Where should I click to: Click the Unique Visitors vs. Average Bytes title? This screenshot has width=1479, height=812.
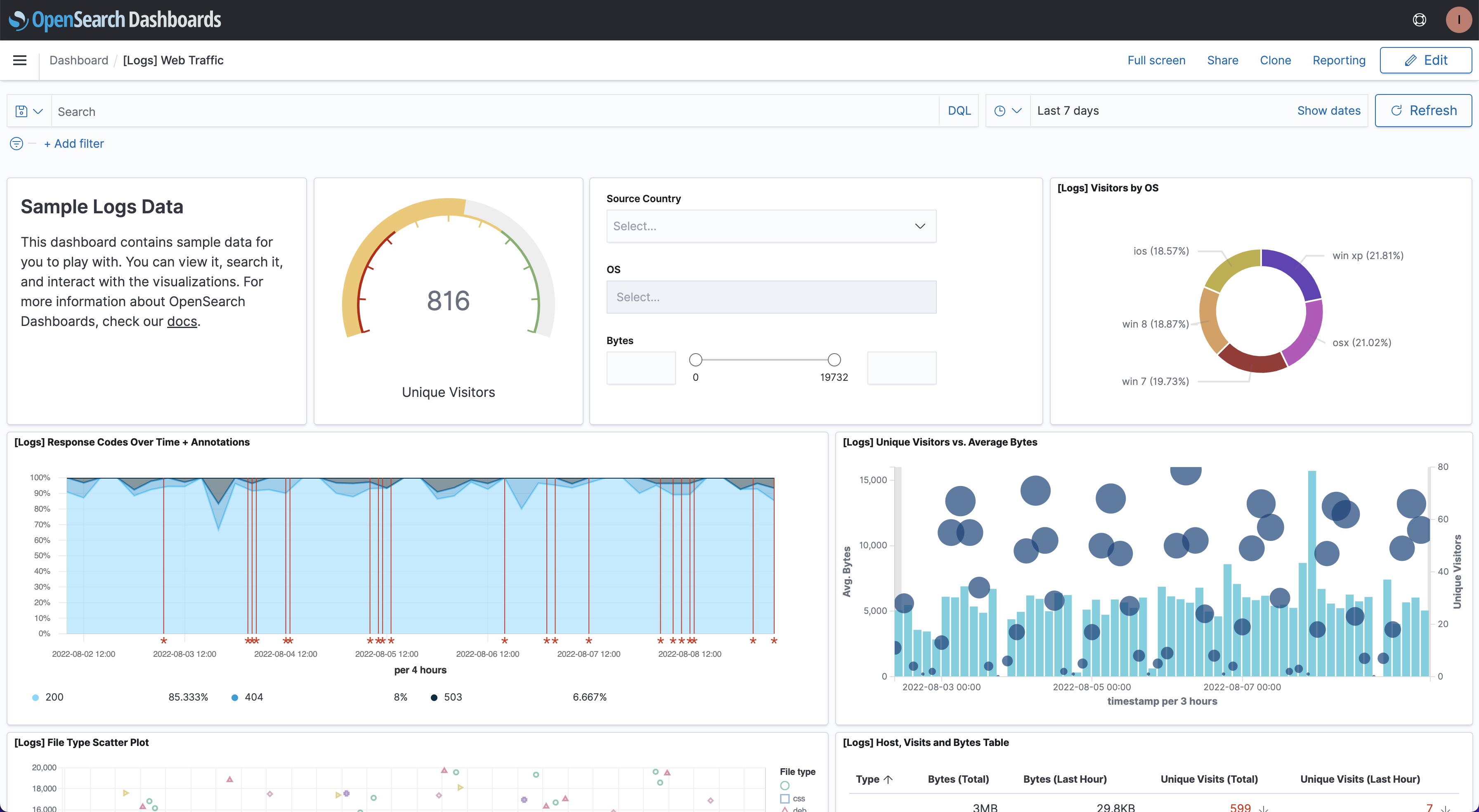[939, 442]
